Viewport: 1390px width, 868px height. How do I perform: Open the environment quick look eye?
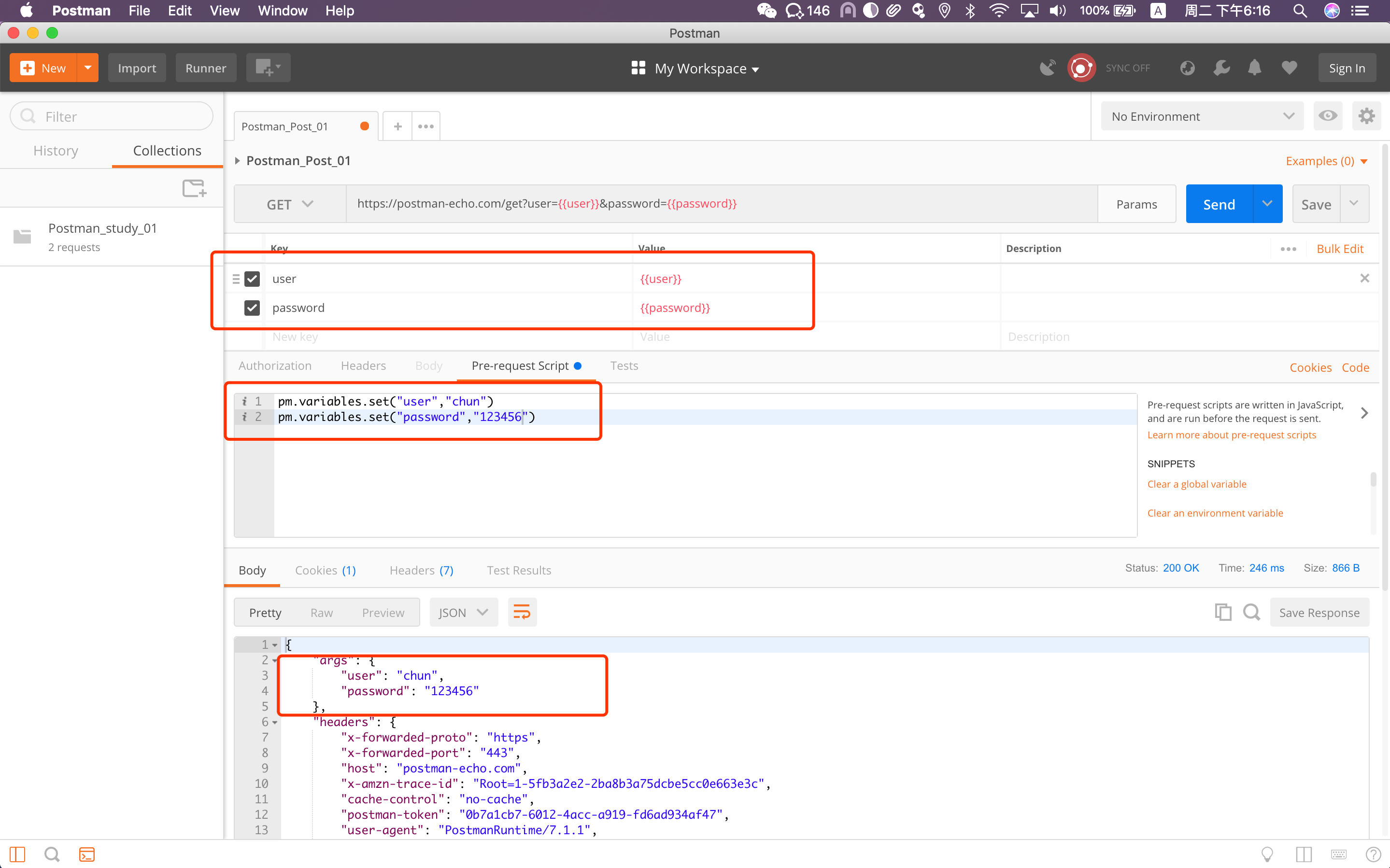pyautogui.click(x=1327, y=116)
